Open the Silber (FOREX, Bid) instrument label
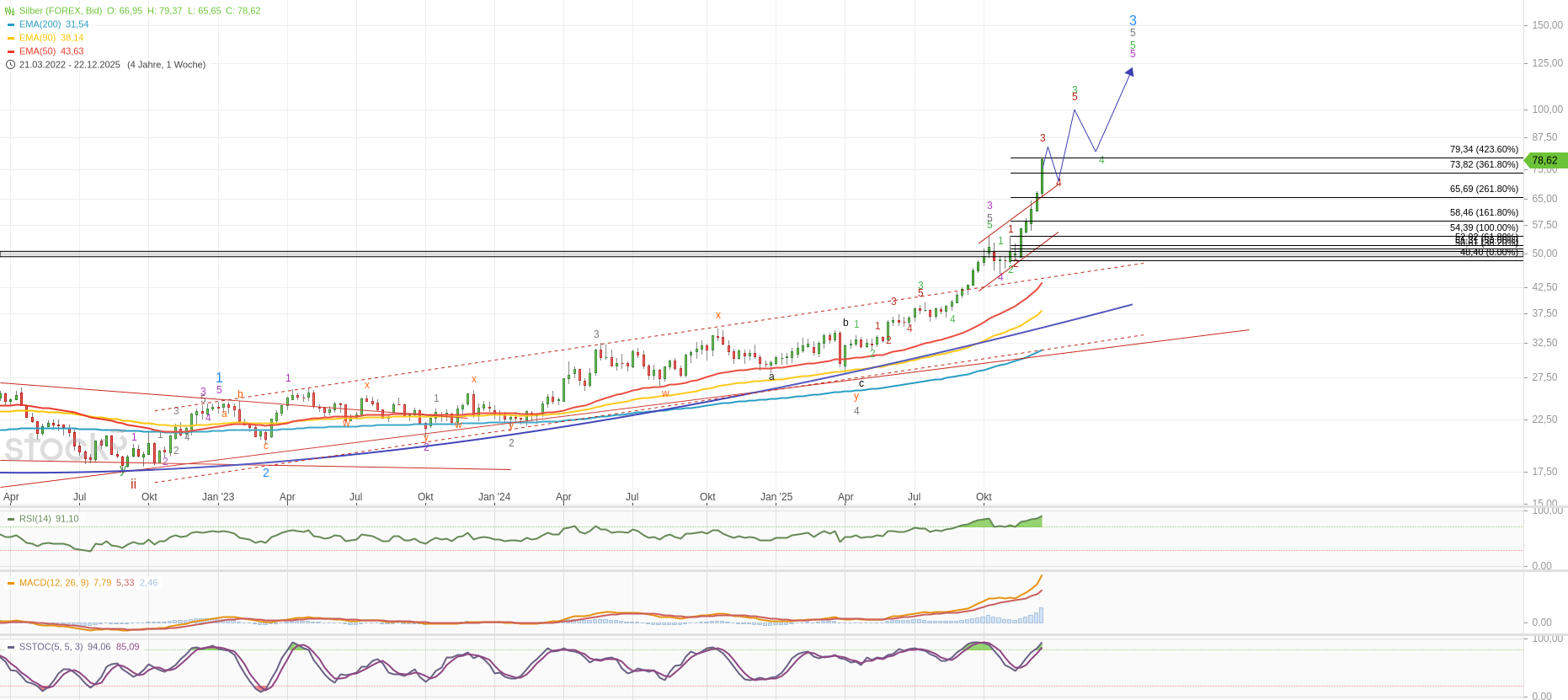Viewport: 1568px width, 700px height. [x=61, y=11]
